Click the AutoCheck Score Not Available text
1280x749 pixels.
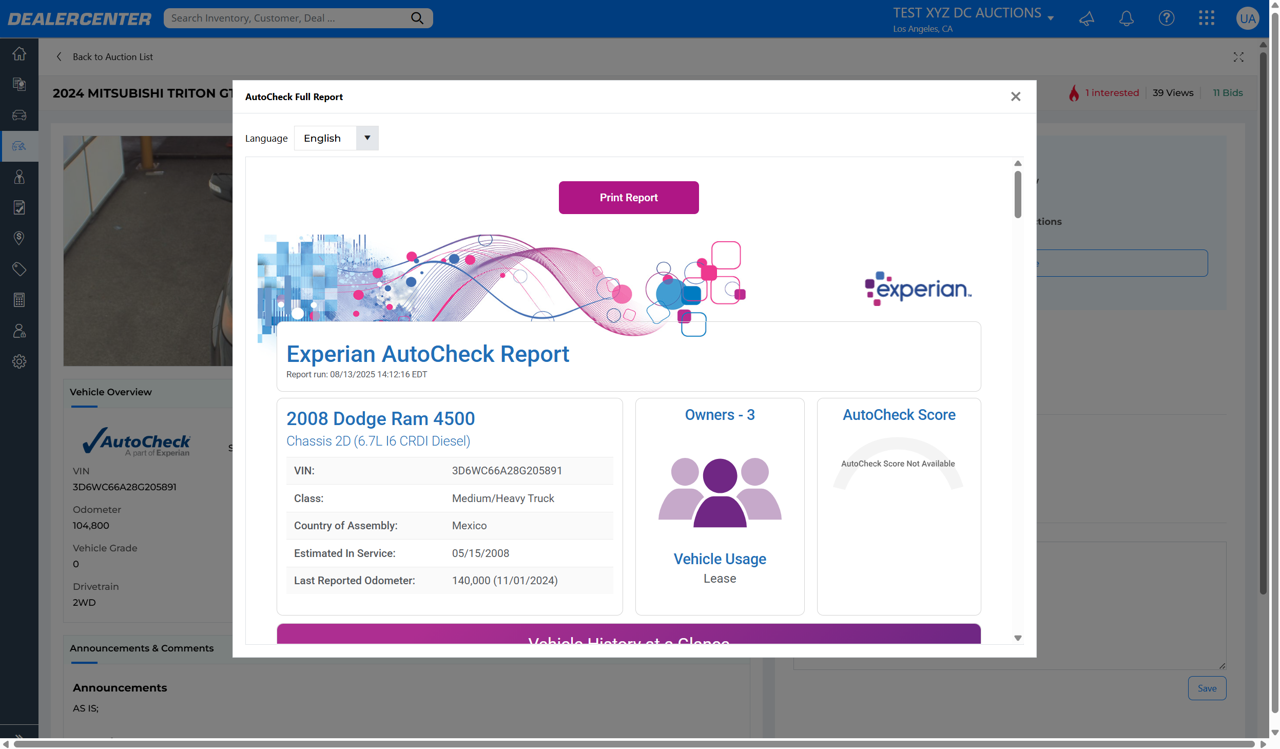[x=898, y=464]
